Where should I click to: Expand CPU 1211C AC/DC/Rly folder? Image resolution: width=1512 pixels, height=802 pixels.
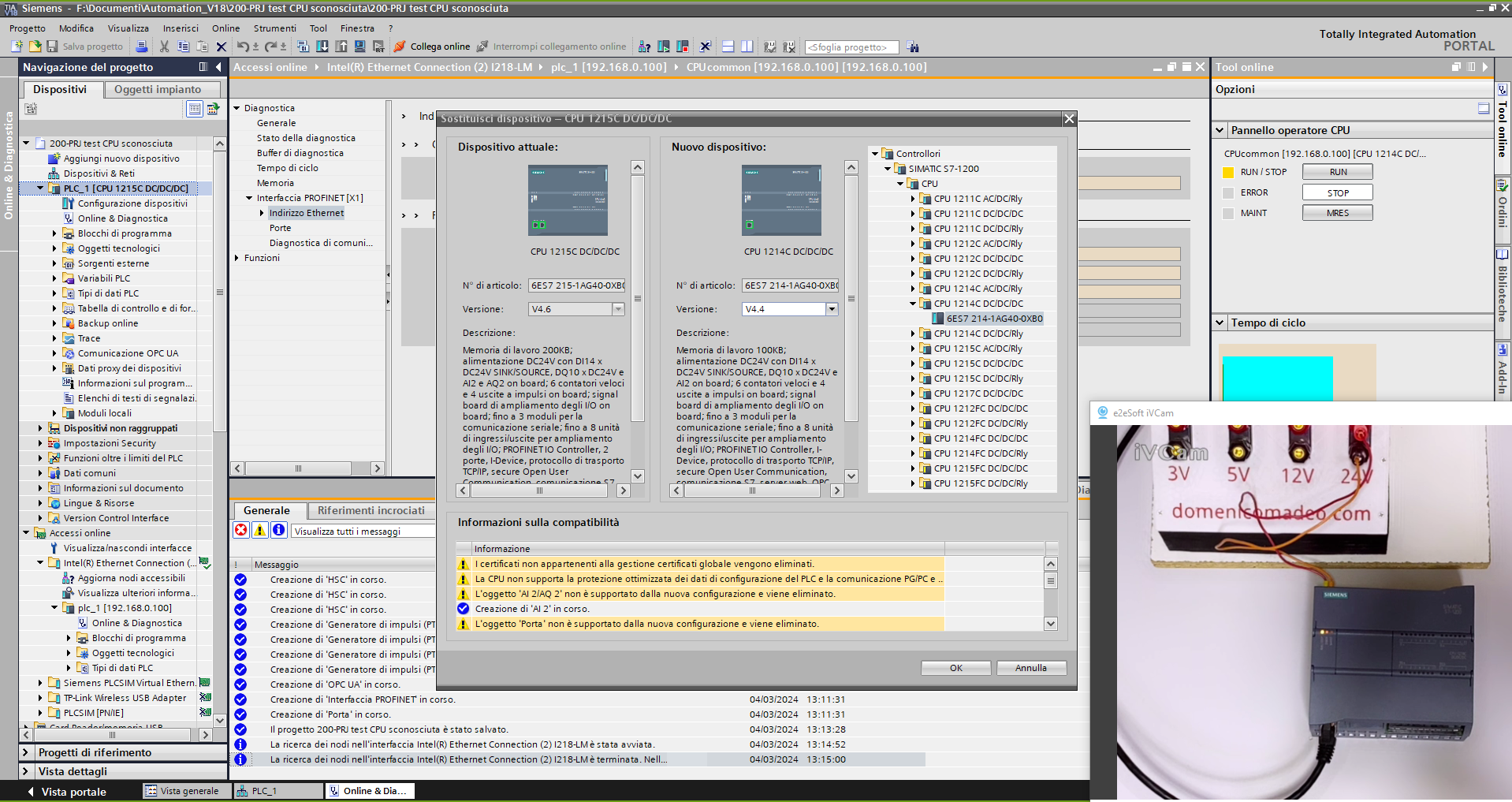[913, 199]
